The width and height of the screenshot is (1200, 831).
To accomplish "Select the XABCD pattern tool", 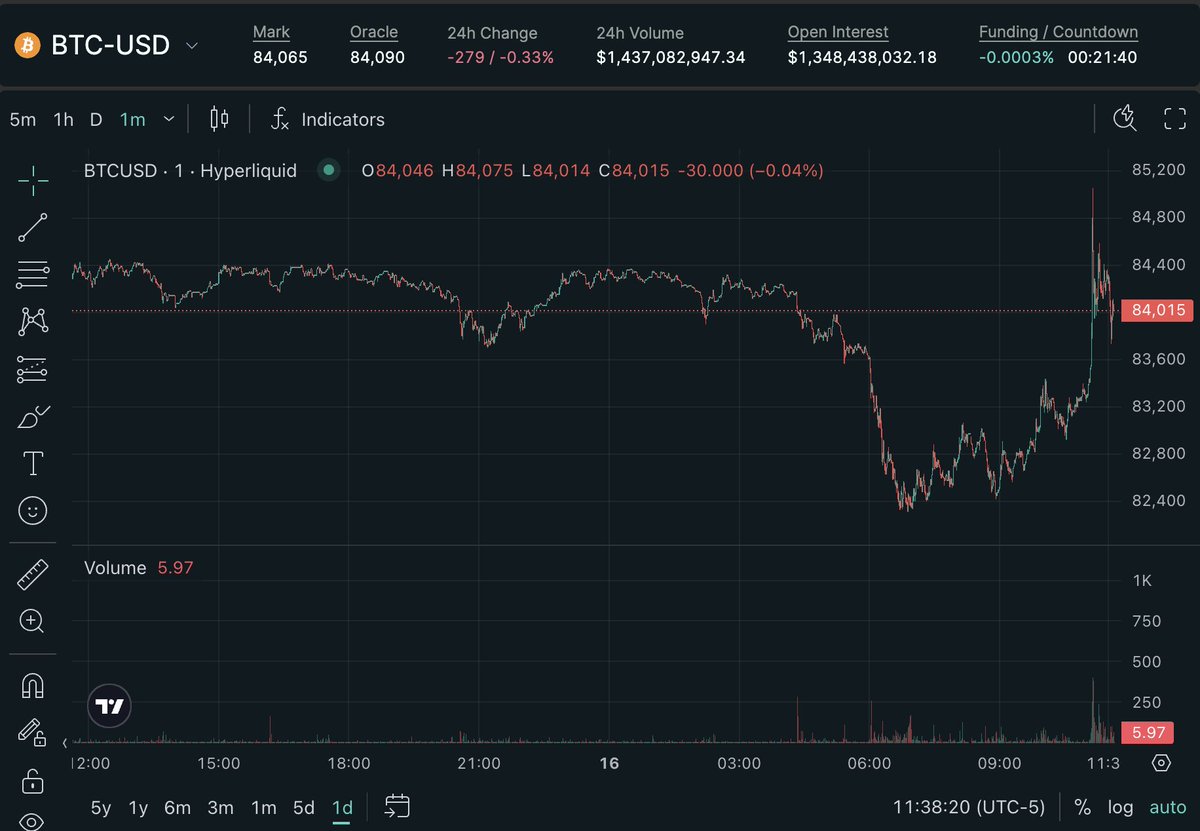I will (x=33, y=321).
